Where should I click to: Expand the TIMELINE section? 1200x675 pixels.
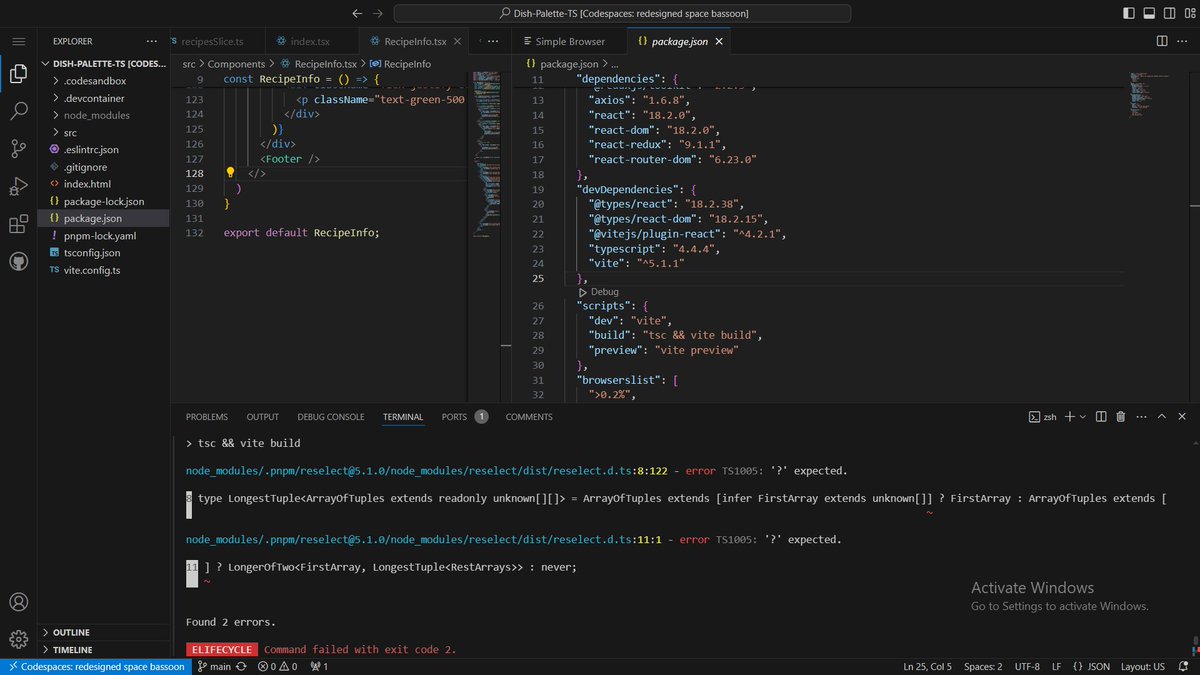click(x=71, y=649)
